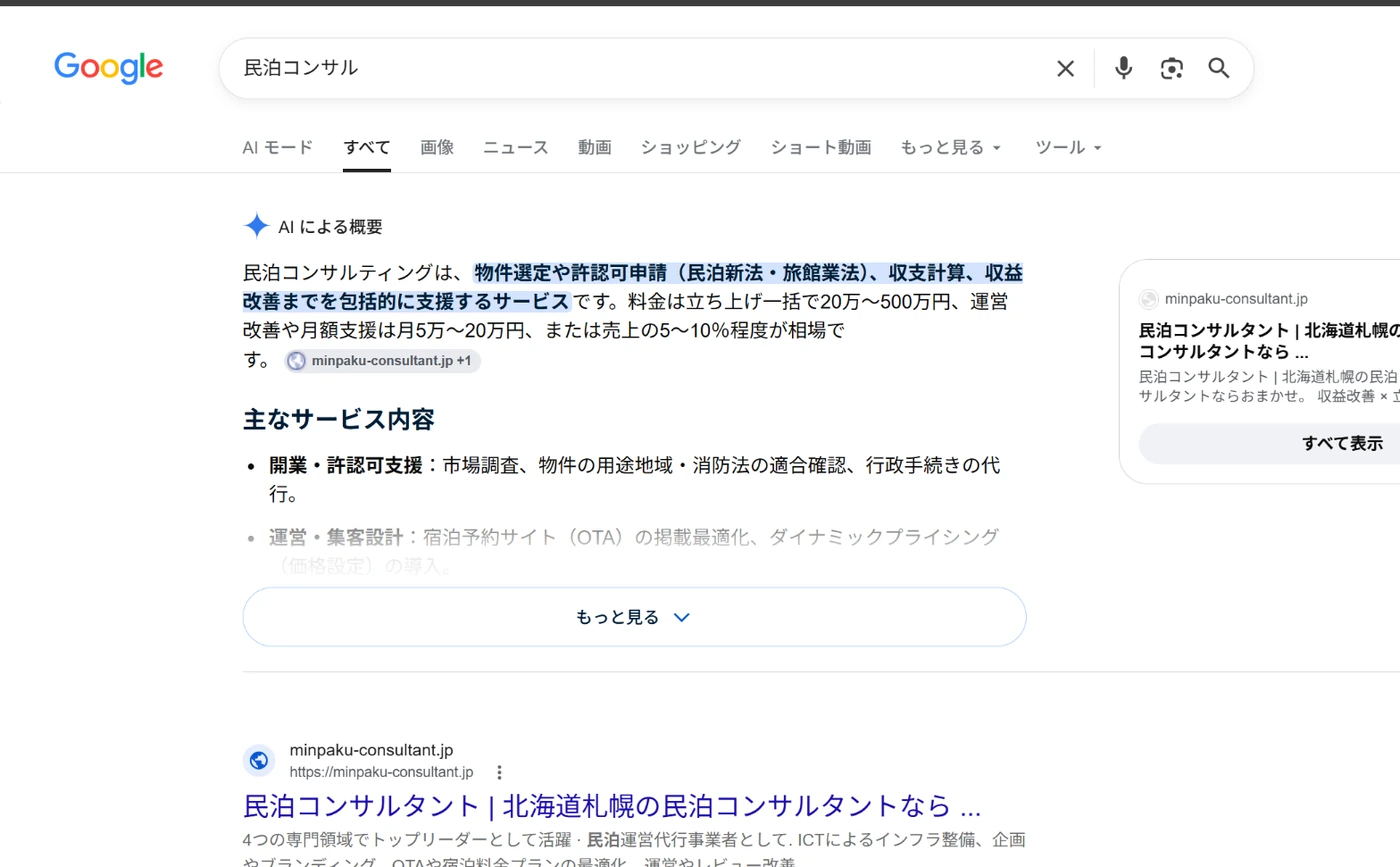Open 民泊コンサルタント | 北海道札幌 result title link

[x=612, y=806]
